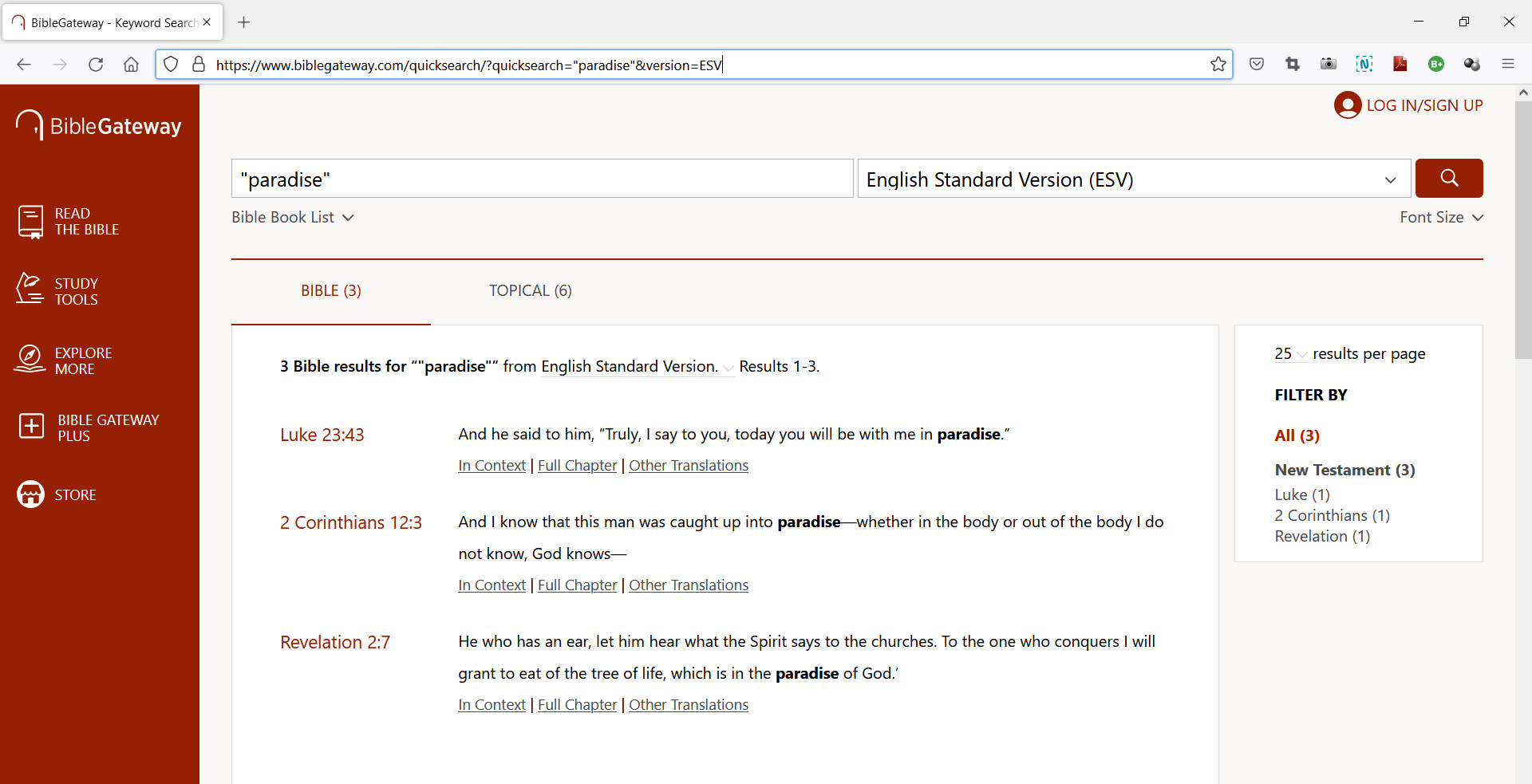Switch to the TOPICAL (6) tab

pyautogui.click(x=530, y=290)
